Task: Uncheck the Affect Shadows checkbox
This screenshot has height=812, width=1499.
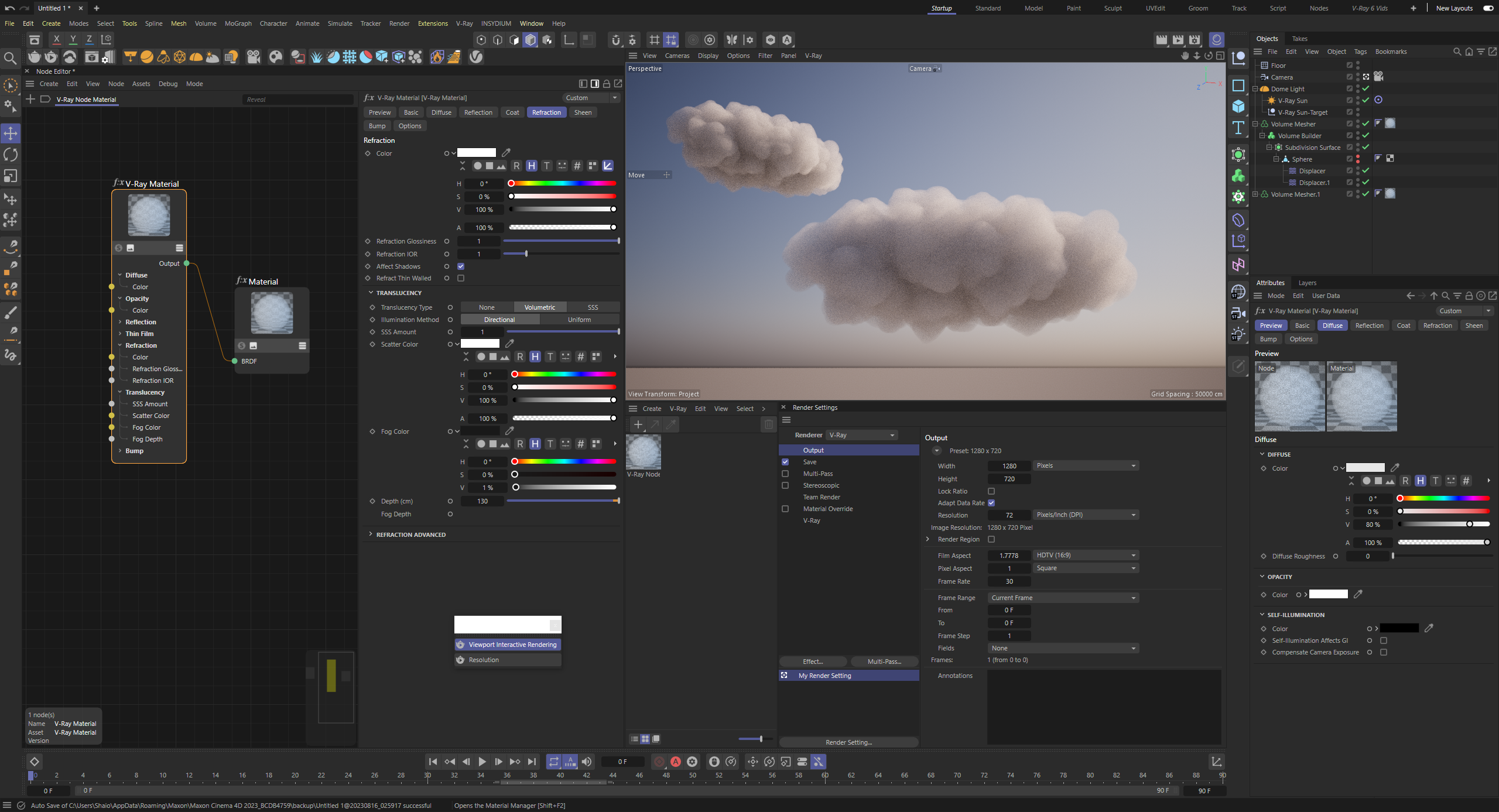Action: point(461,266)
